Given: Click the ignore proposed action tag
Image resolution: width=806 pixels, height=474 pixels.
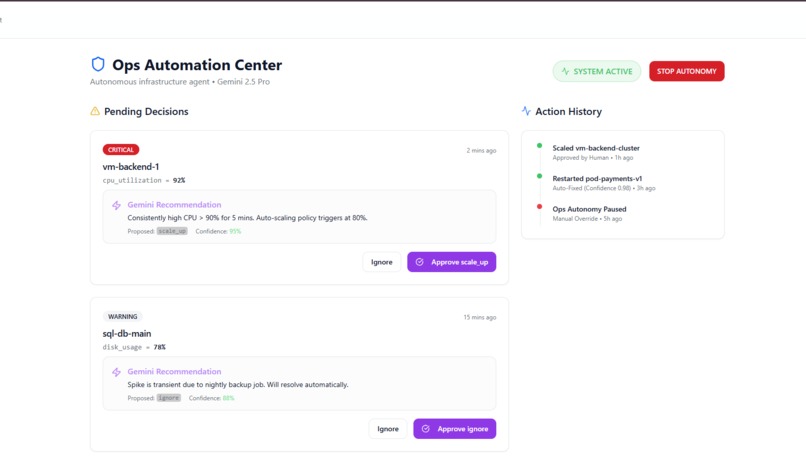Looking at the screenshot, I should click(x=169, y=398).
